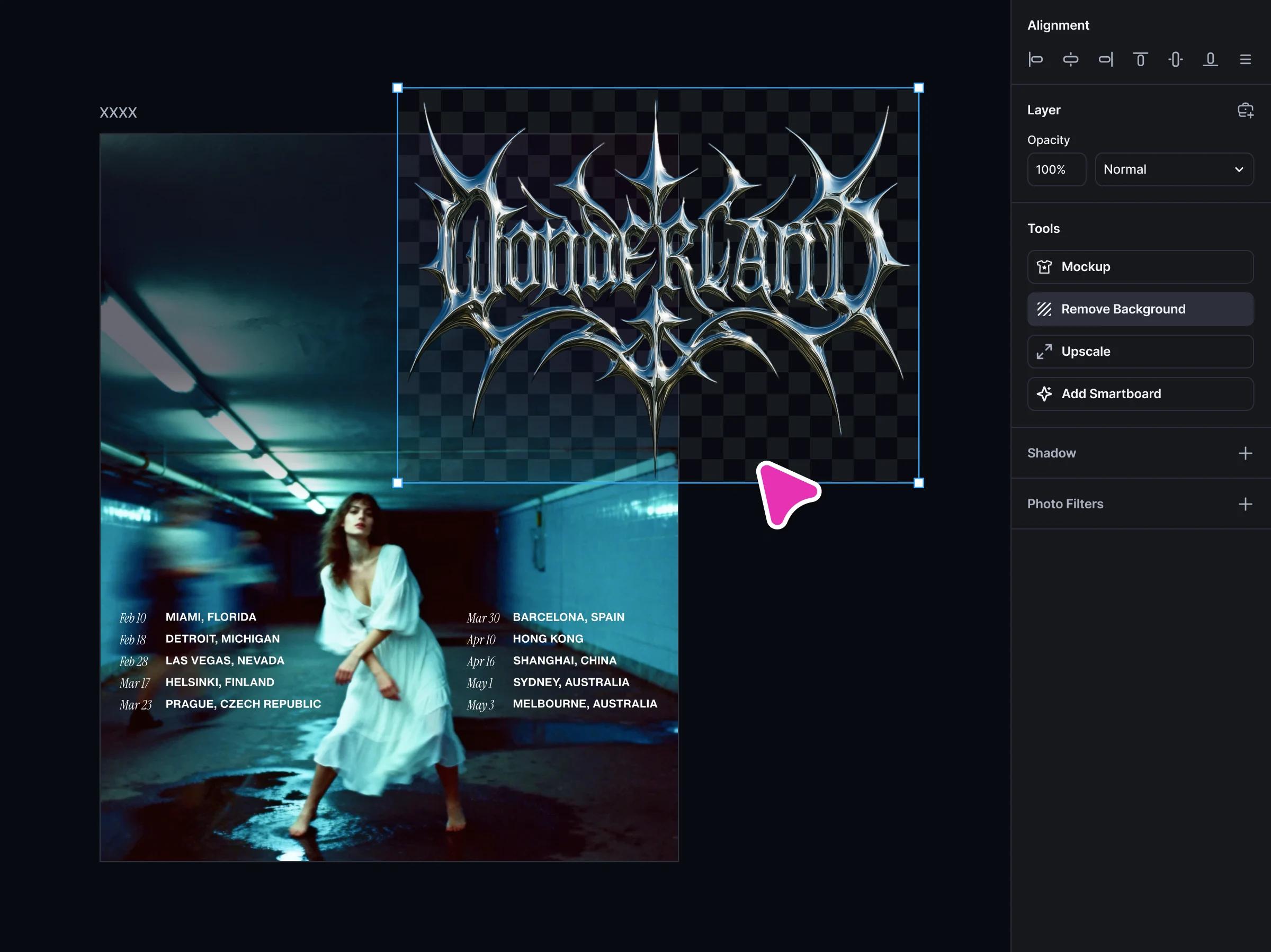Click the Mockup tool button

point(1140,266)
